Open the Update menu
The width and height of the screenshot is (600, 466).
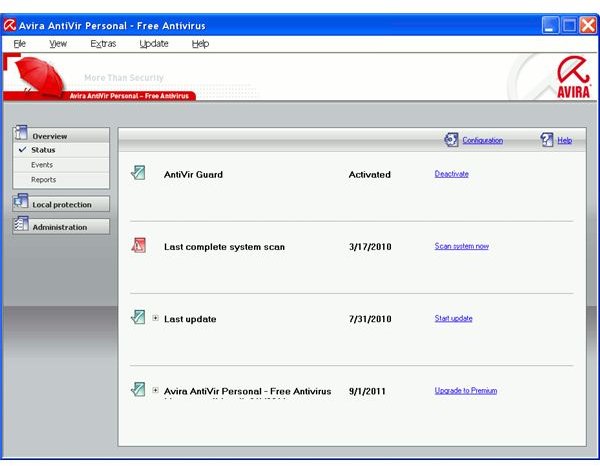click(x=154, y=44)
